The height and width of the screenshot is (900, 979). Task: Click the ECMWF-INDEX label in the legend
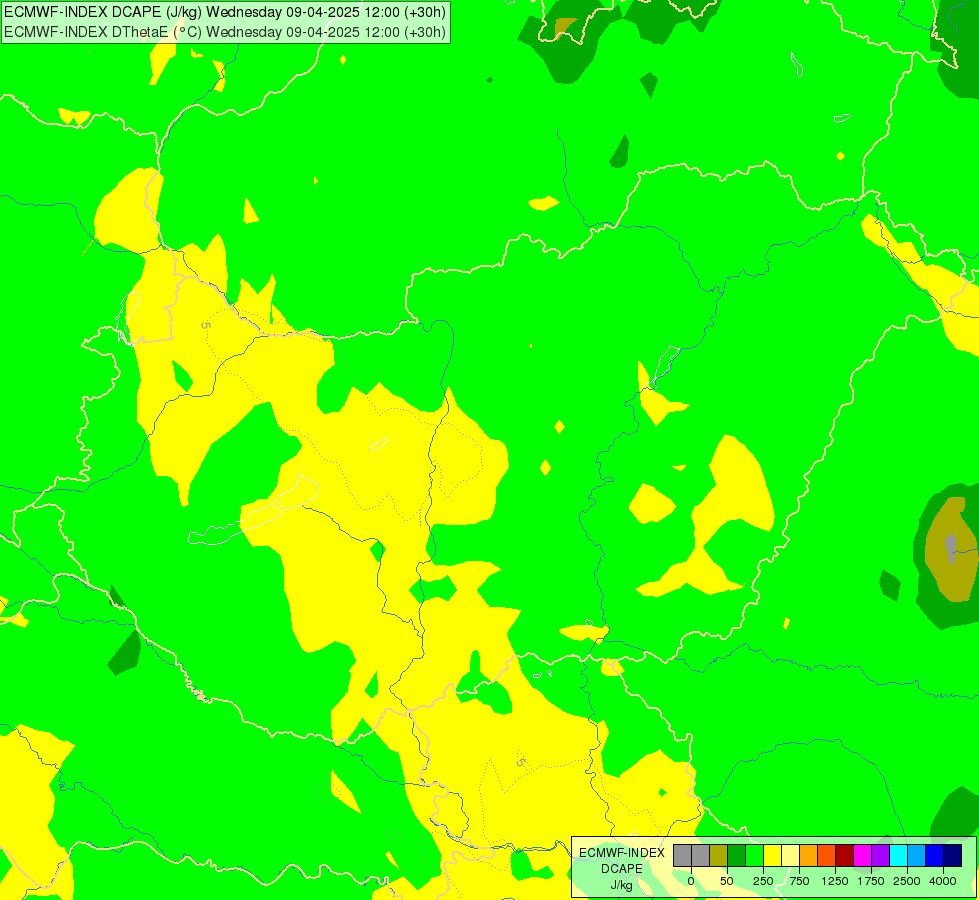tap(622, 853)
